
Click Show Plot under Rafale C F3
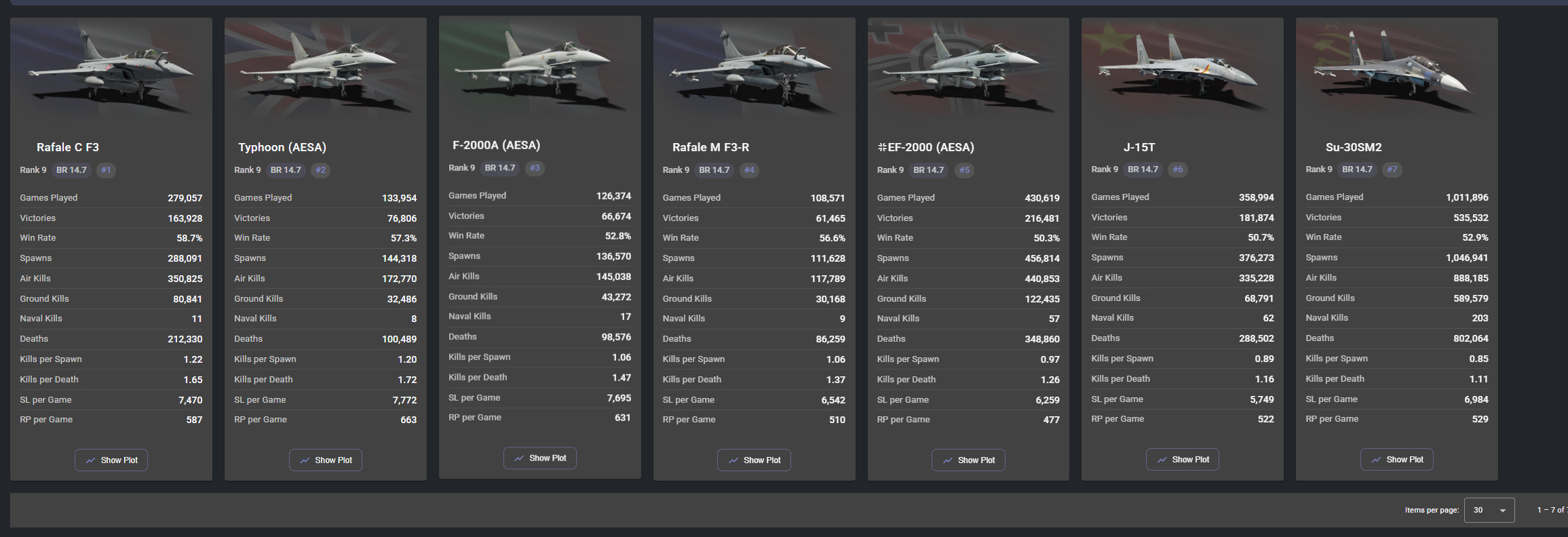click(x=111, y=460)
